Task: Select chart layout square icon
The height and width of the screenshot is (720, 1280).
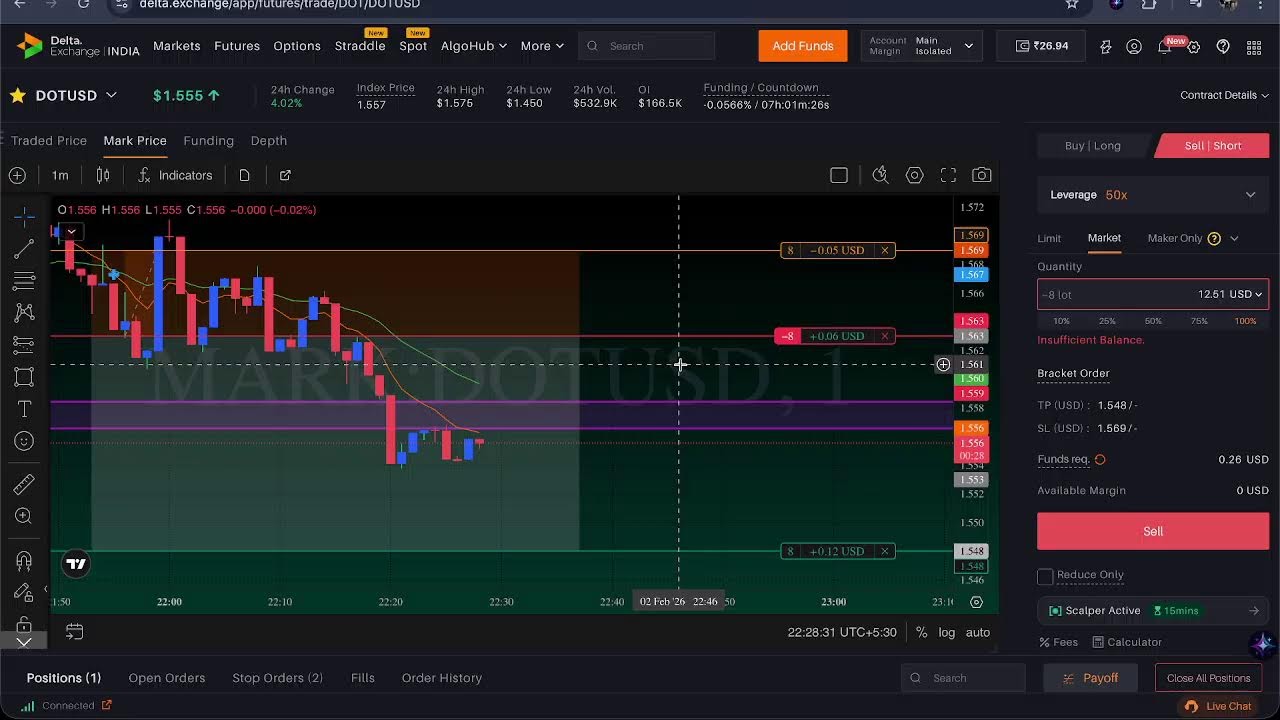Action: coord(839,175)
